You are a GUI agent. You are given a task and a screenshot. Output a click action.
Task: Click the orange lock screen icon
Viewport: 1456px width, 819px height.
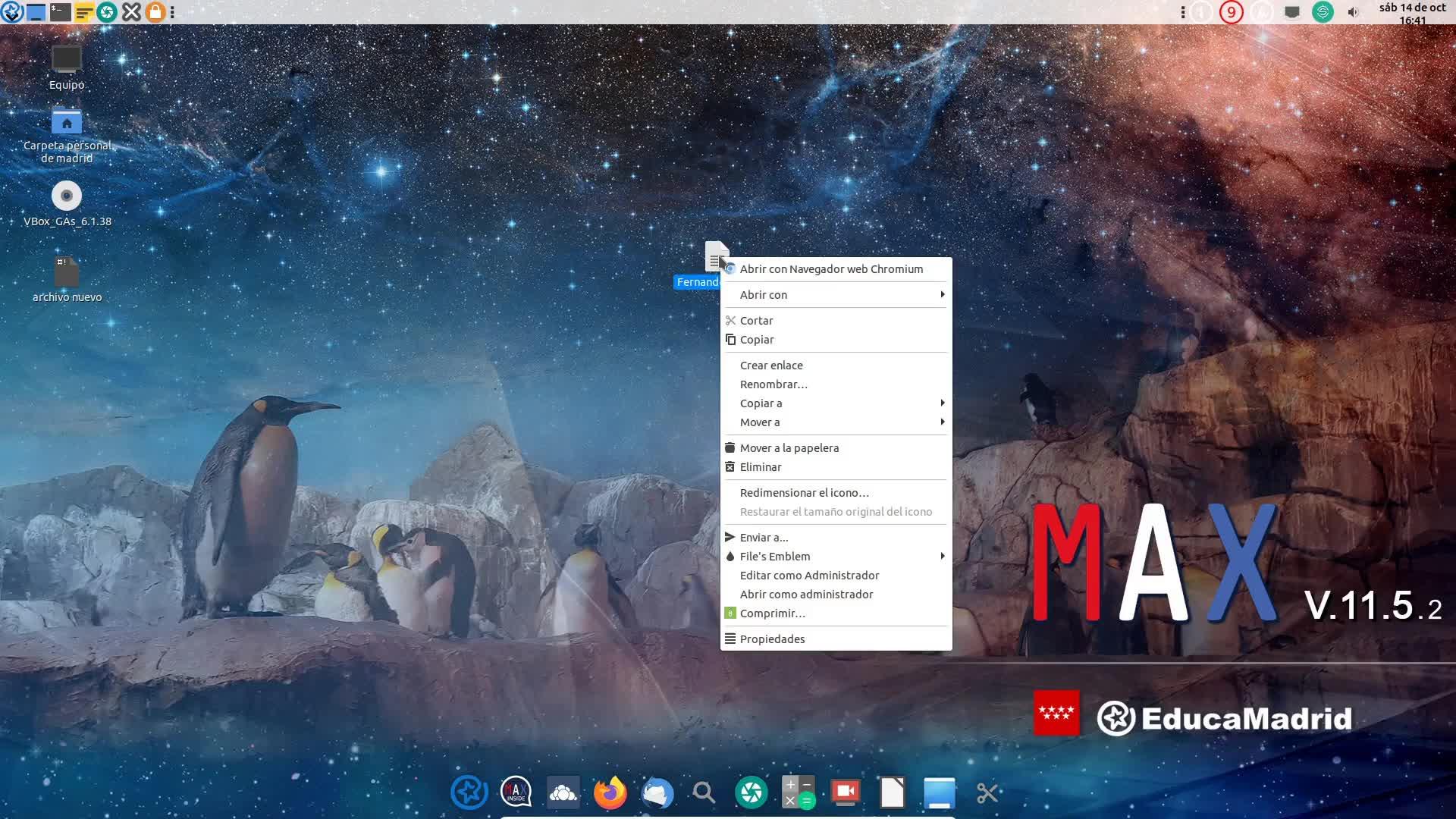155,11
